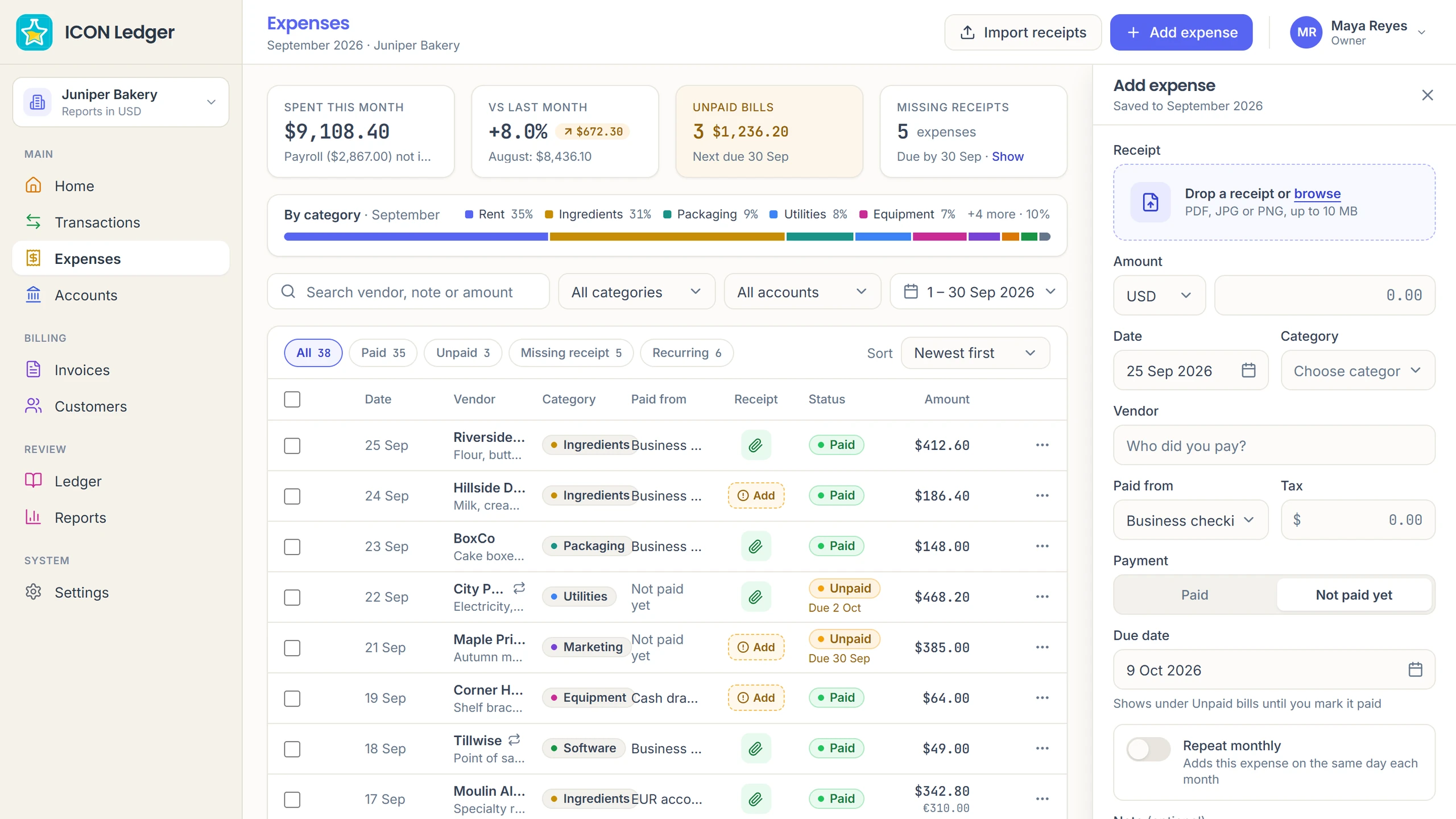
Task: Expand the Juniper Bakery company switcher
Action: point(121,102)
